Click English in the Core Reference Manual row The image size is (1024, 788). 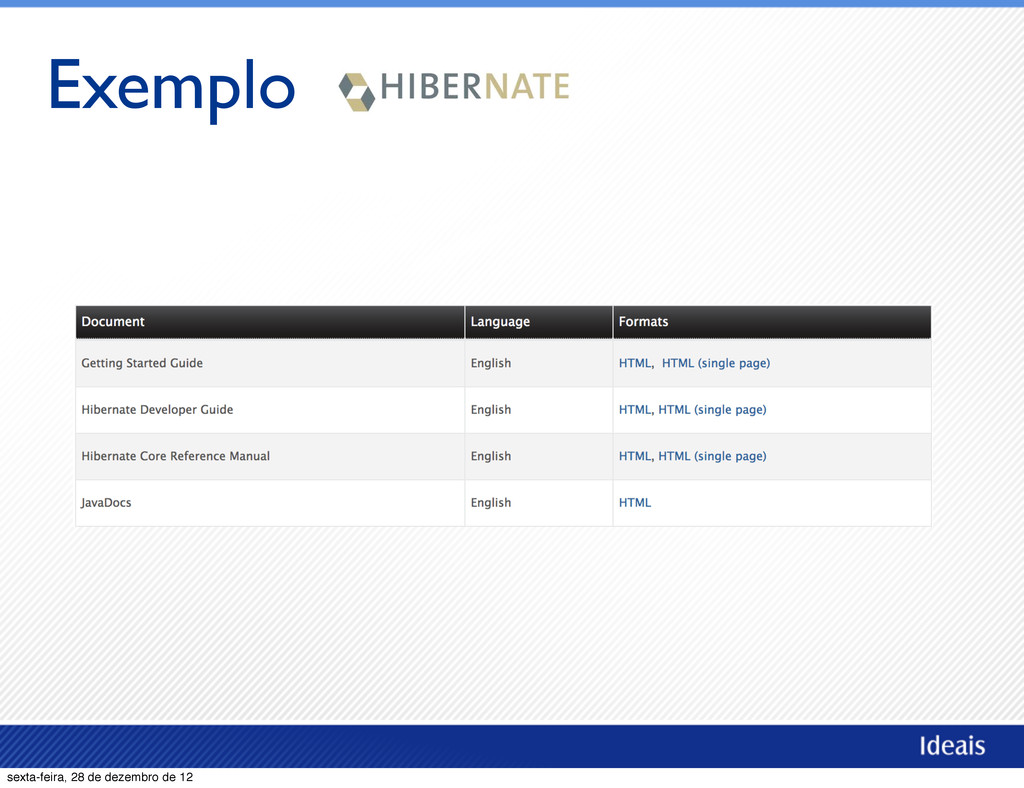tap(490, 456)
